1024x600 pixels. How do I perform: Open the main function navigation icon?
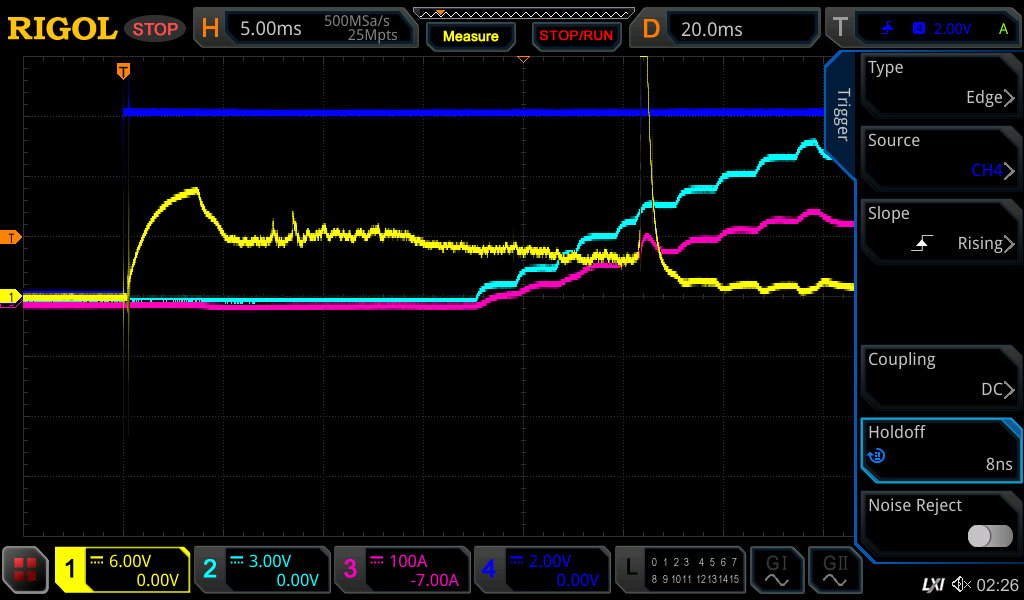coord(26,570)
